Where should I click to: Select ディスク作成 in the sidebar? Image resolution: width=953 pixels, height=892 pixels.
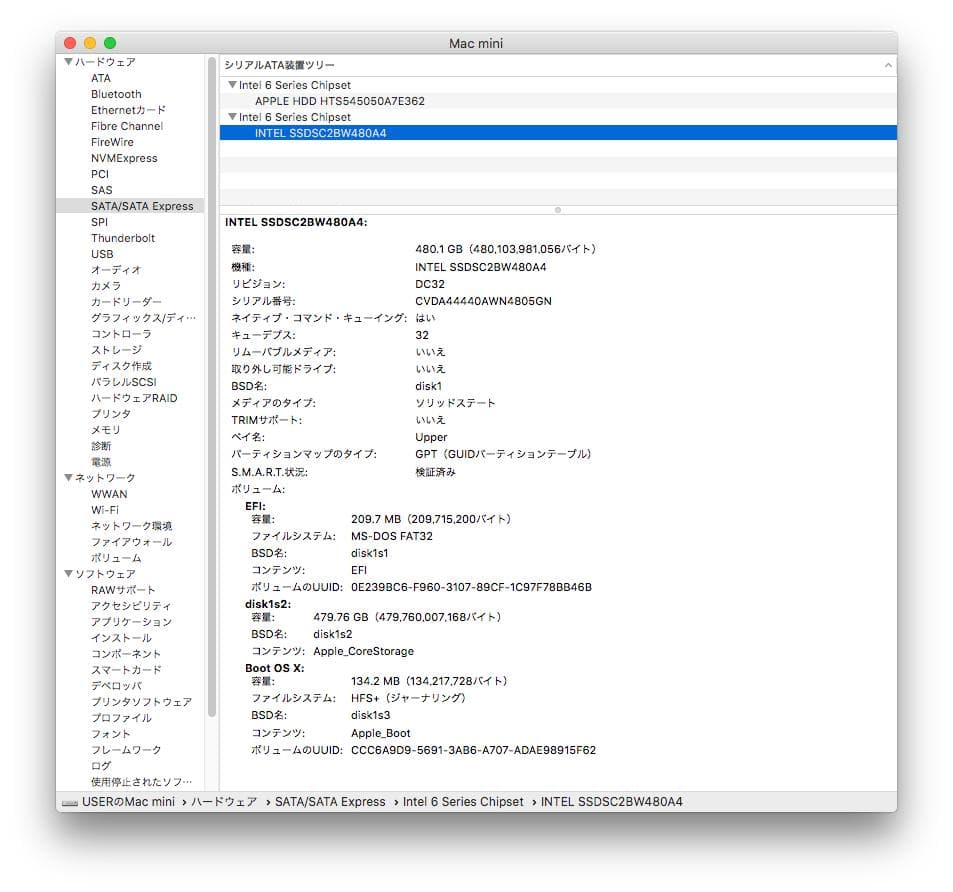tap(121, 366)
